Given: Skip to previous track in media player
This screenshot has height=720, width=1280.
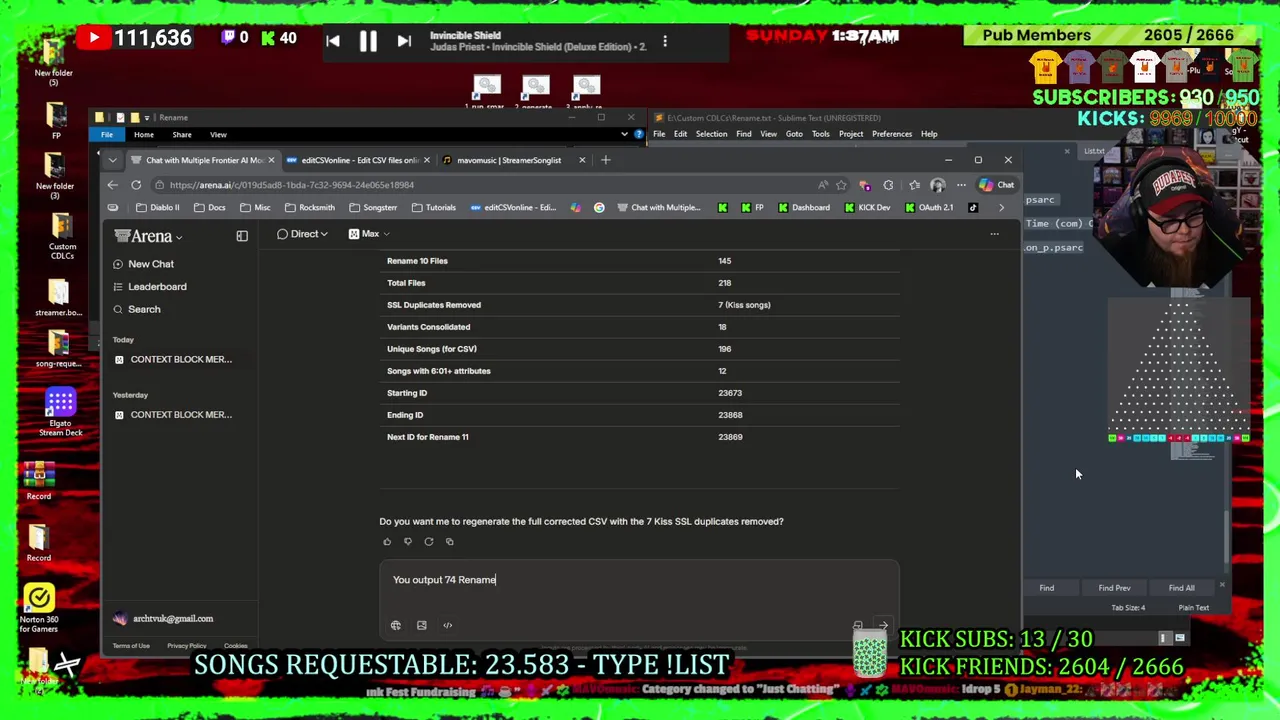Looking at the screenshot, I should click(333, 41).
